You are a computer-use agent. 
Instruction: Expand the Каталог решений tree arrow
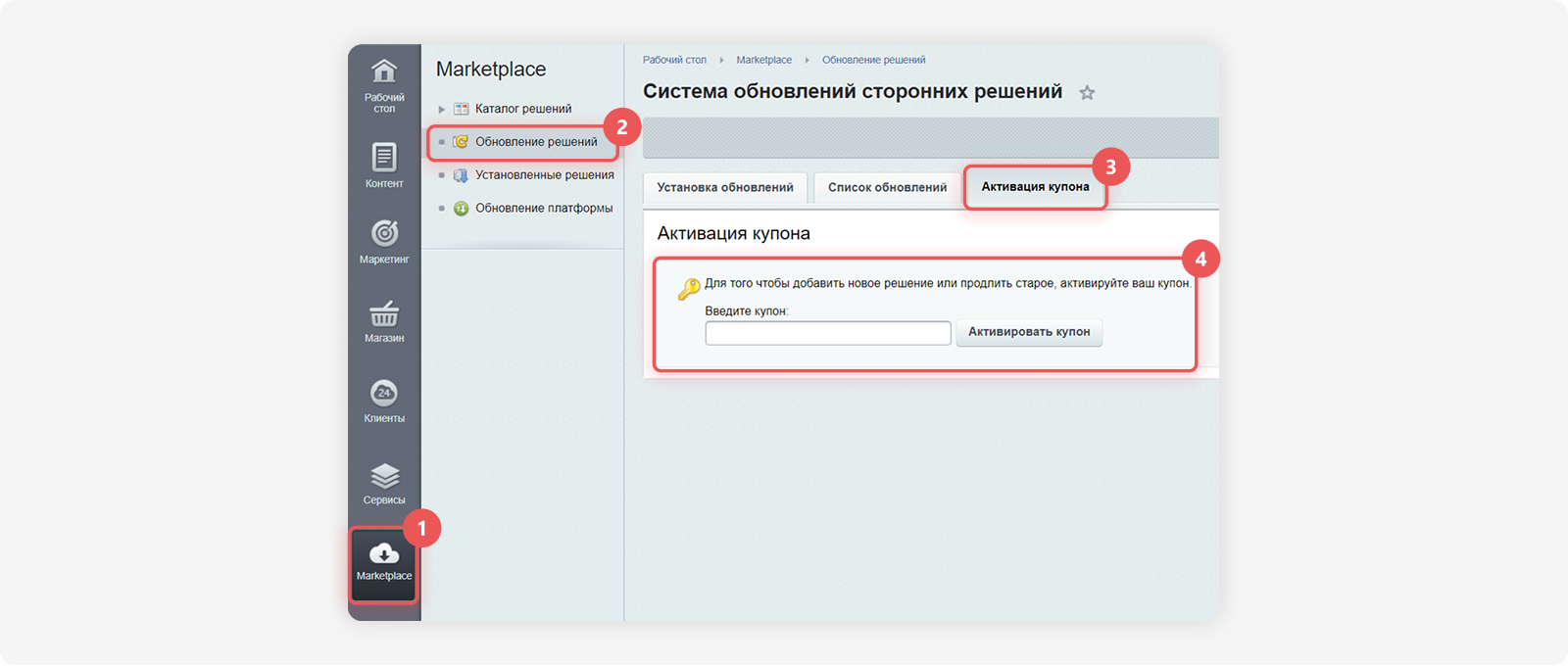tap(442, 110)
